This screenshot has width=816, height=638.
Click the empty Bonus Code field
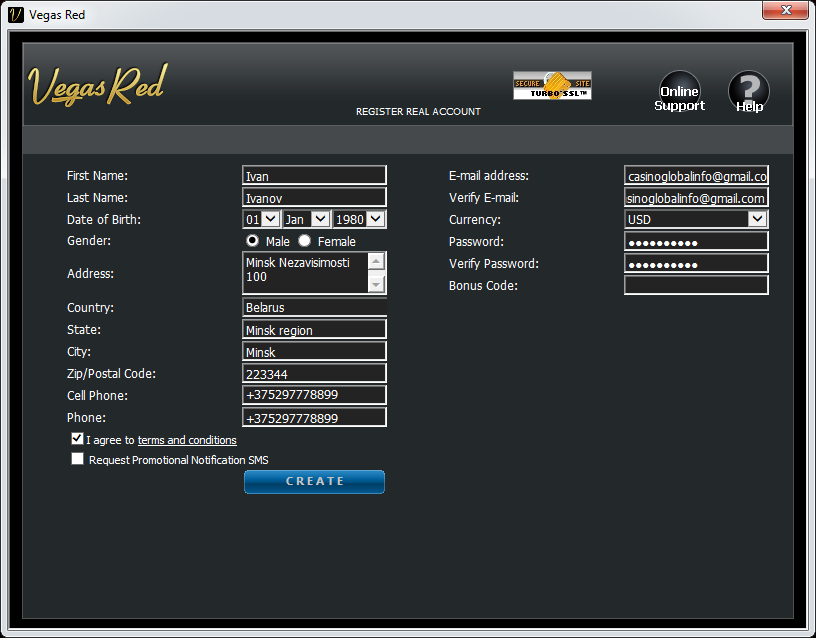point(696,285)
